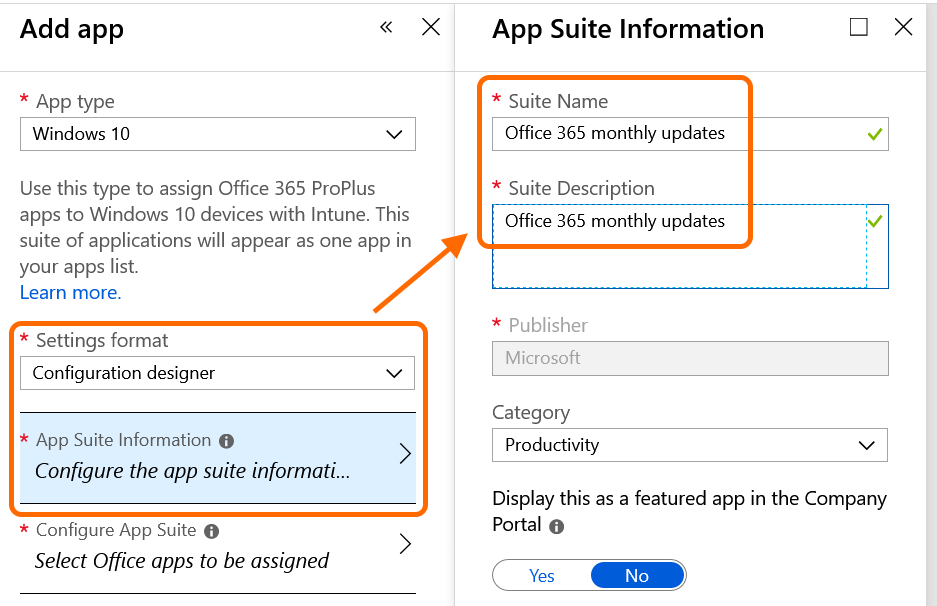Expand the Category Productivity dropdown
Image resolution: width=937 pixels, height=606 pixels.
pos(689,445)
